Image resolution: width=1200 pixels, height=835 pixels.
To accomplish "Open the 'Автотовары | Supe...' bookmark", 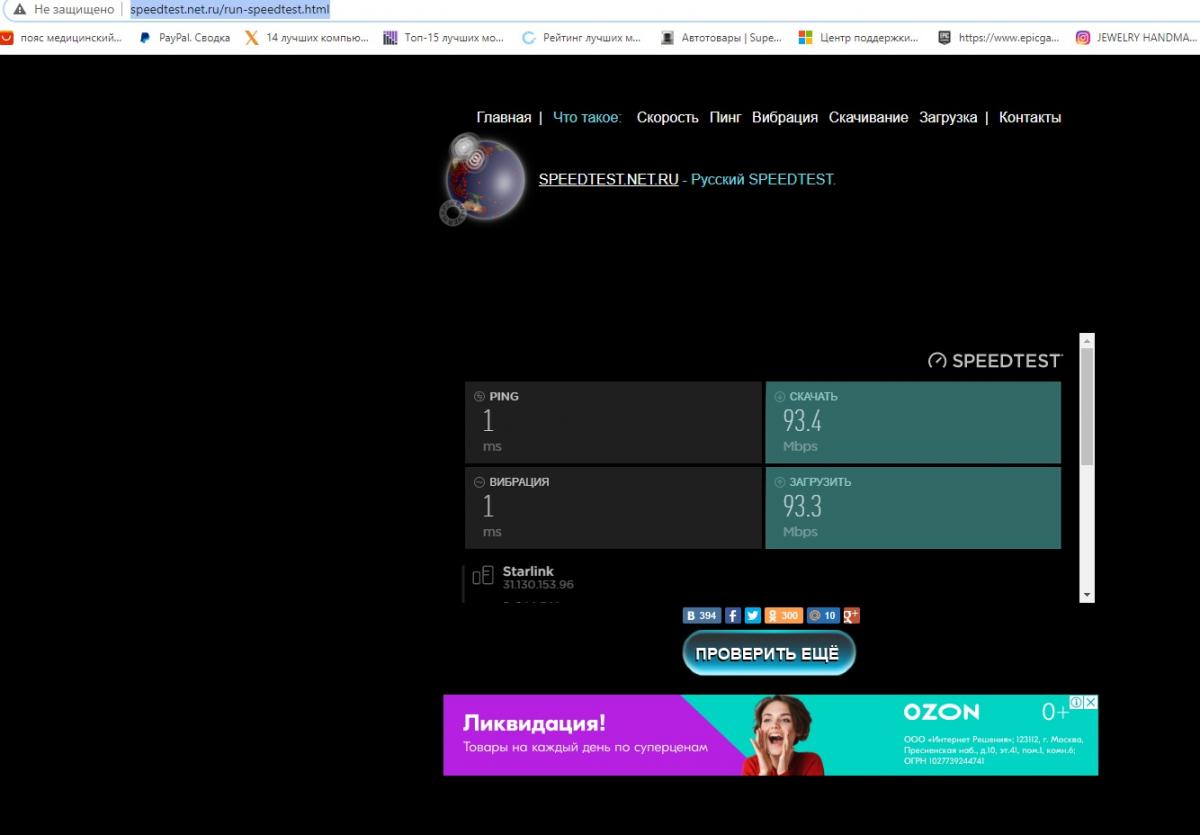I will point(721,38).
